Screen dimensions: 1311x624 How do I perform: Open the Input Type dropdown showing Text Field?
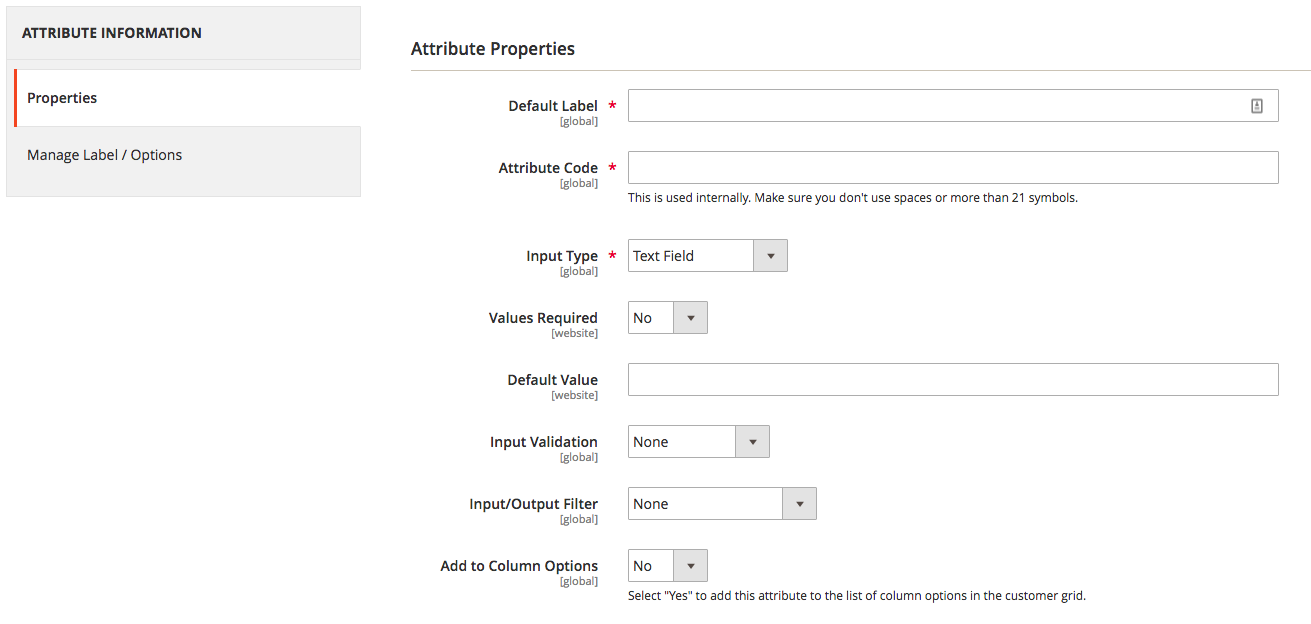[707, 256]
